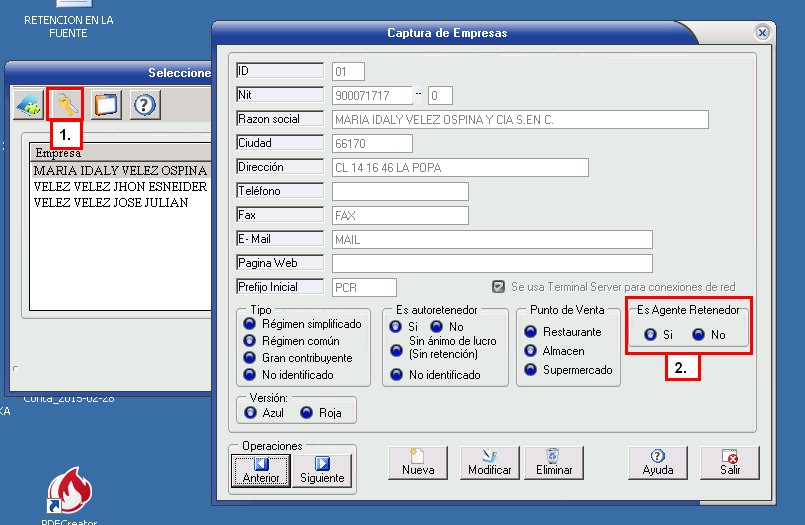Click the Salir exit button

[729, 462]
